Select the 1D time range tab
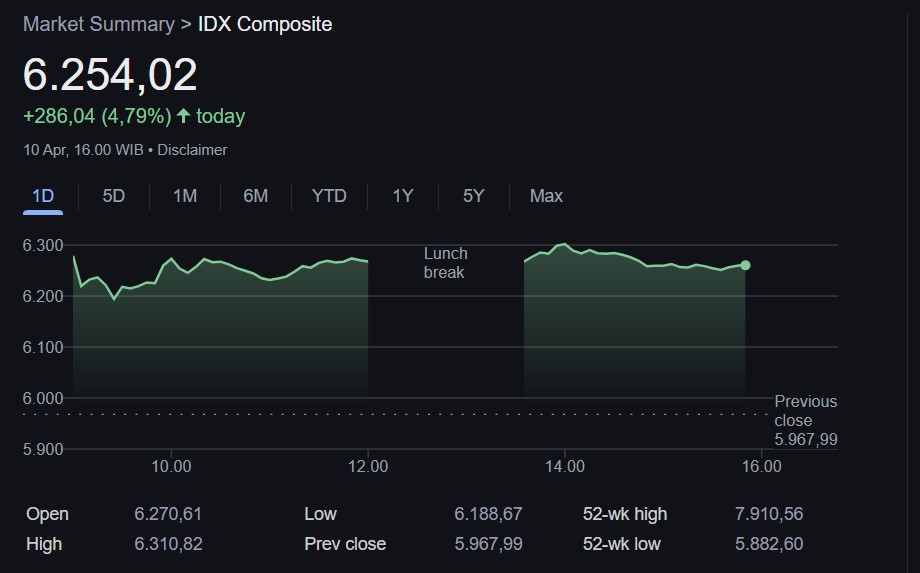 43,196
